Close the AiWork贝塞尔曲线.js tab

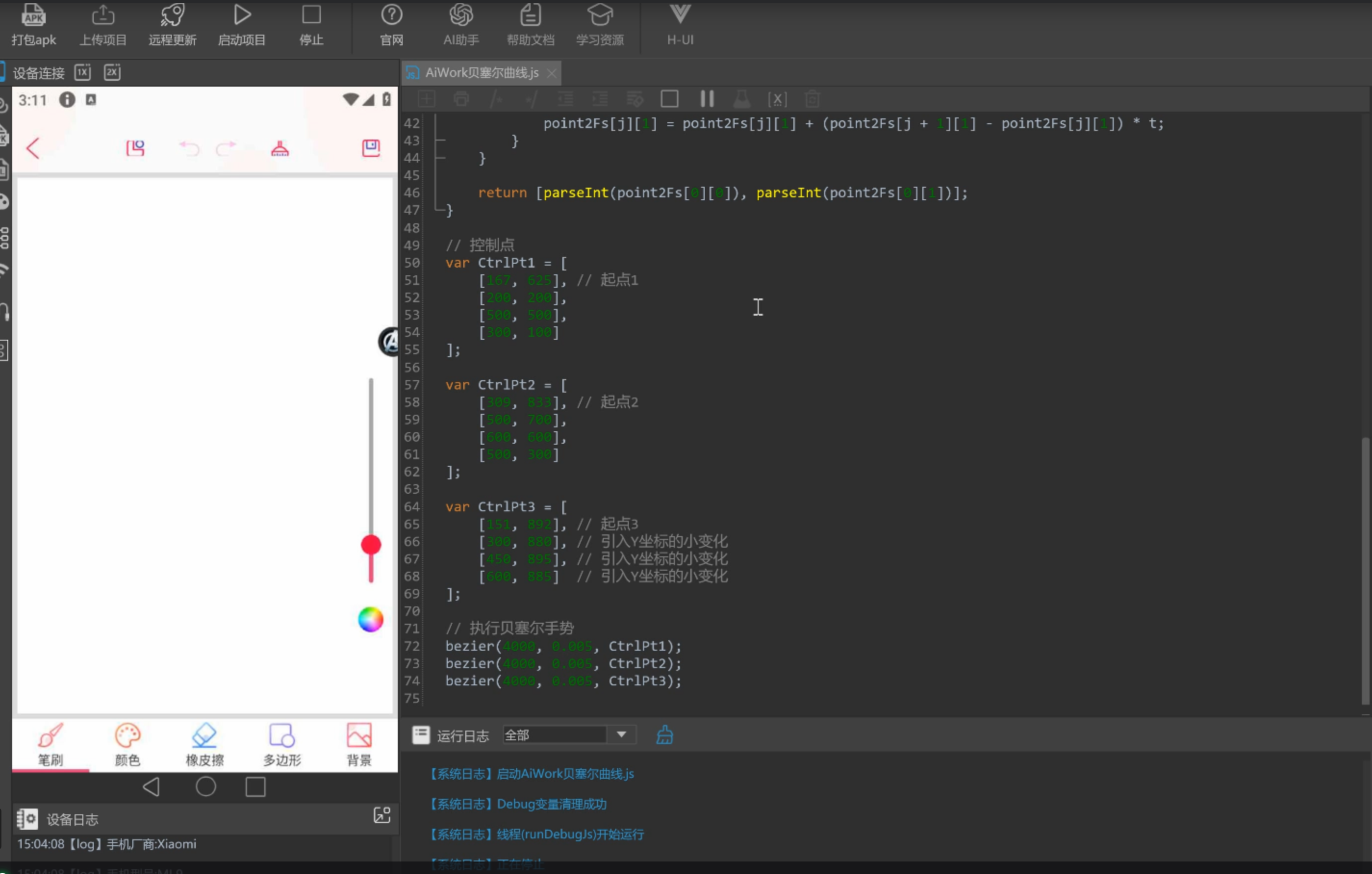click(551, 73)
